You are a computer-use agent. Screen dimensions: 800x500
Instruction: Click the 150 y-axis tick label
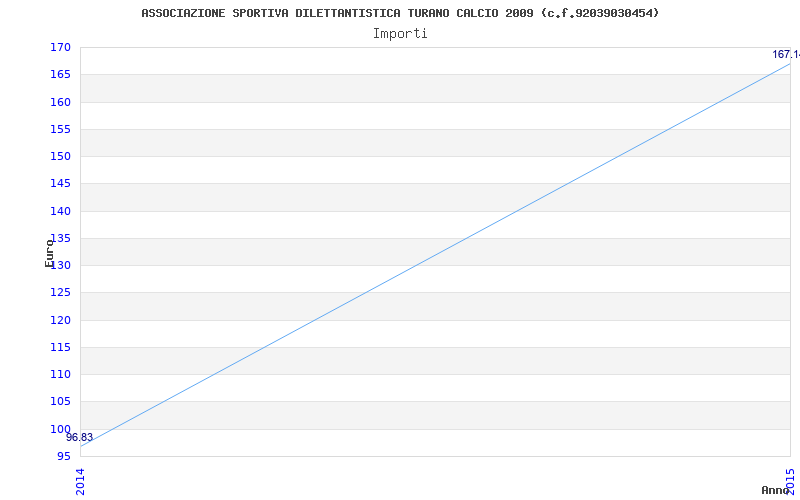pos(60,156)
